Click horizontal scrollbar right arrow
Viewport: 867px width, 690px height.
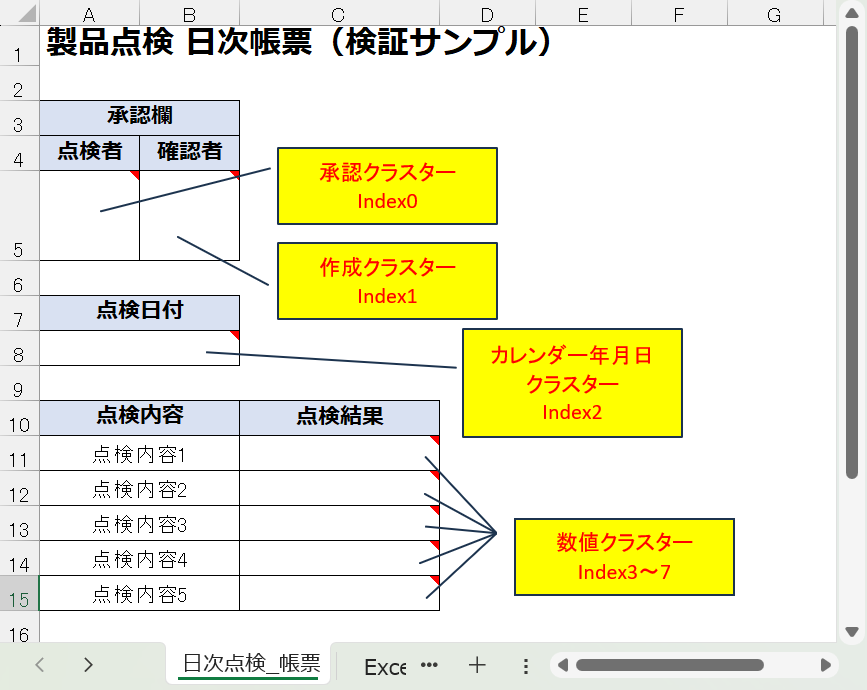point(826,665)
